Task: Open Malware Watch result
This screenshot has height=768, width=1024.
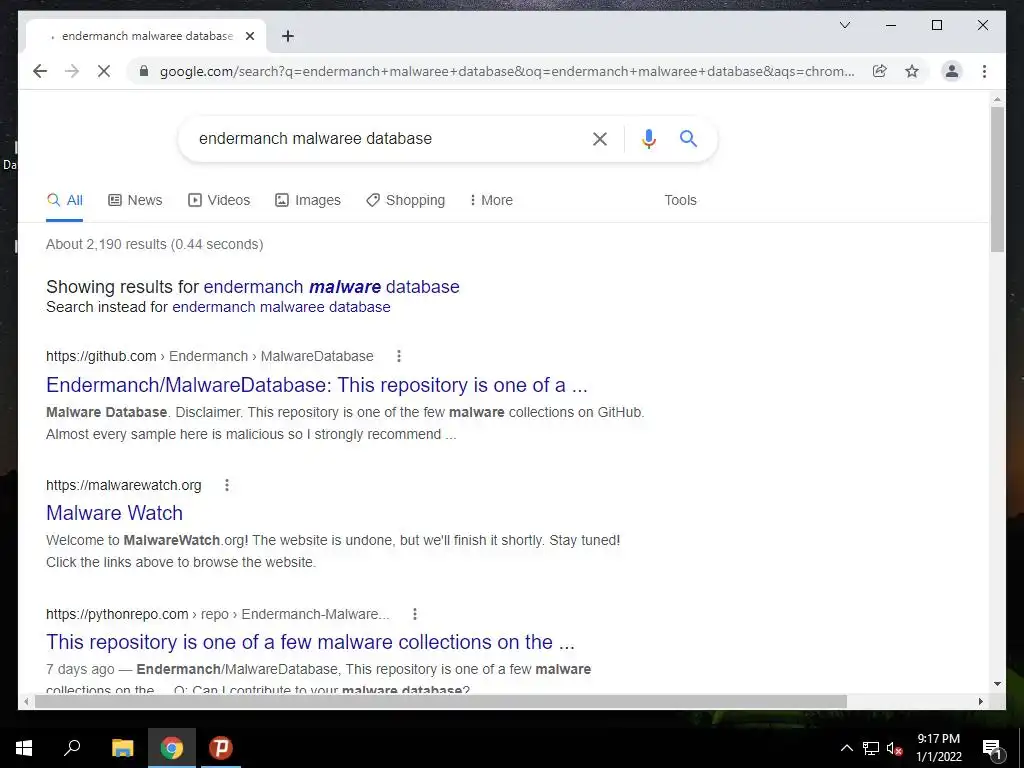Action: point(114,513)
